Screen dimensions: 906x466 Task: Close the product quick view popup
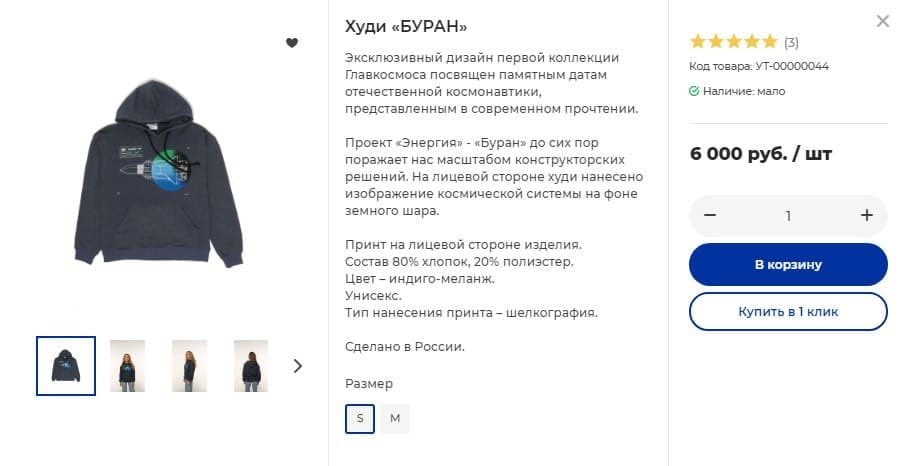click(882, 21)
